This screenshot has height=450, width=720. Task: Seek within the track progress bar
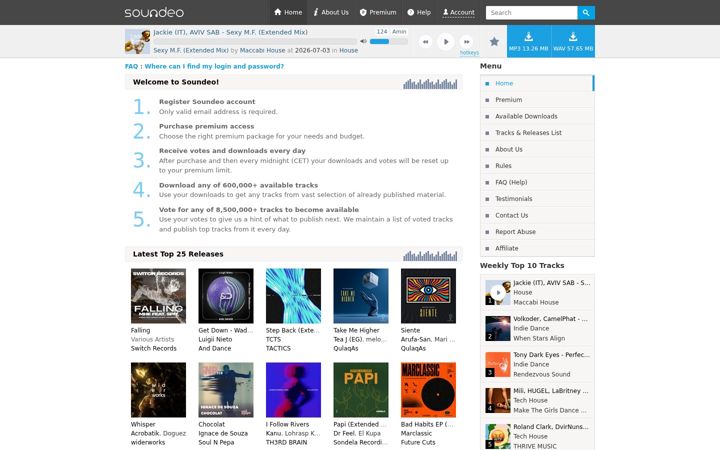pos(255,41)
